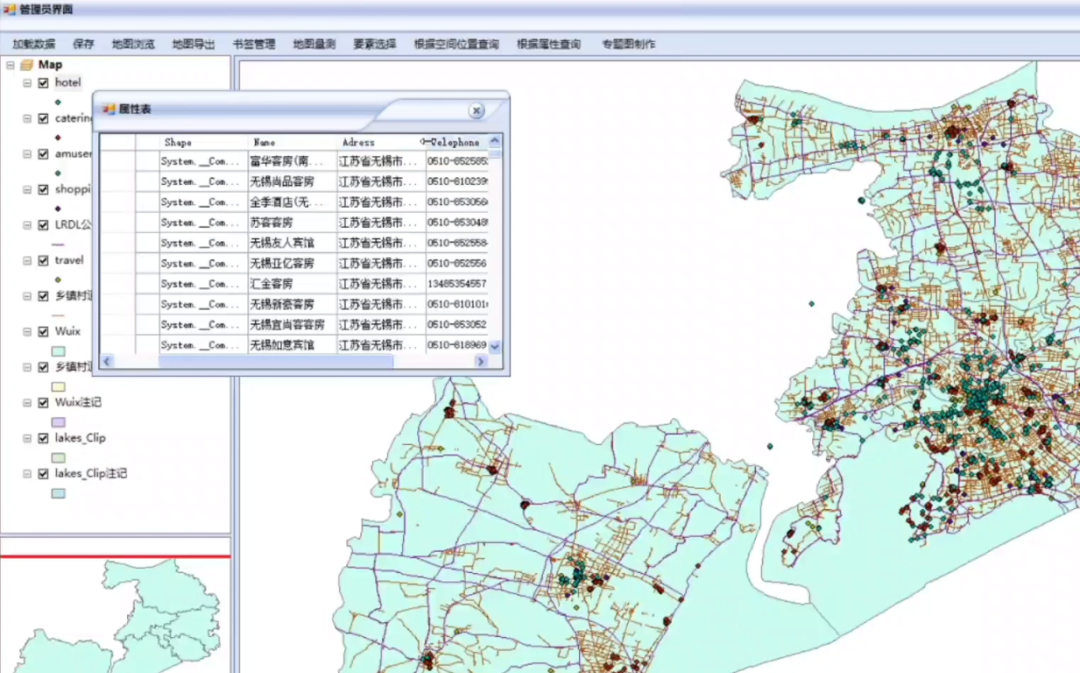This screenshot has width=1080, height=673.
Task: Open the 专题图制作 menu
Action: pos(628,44)
